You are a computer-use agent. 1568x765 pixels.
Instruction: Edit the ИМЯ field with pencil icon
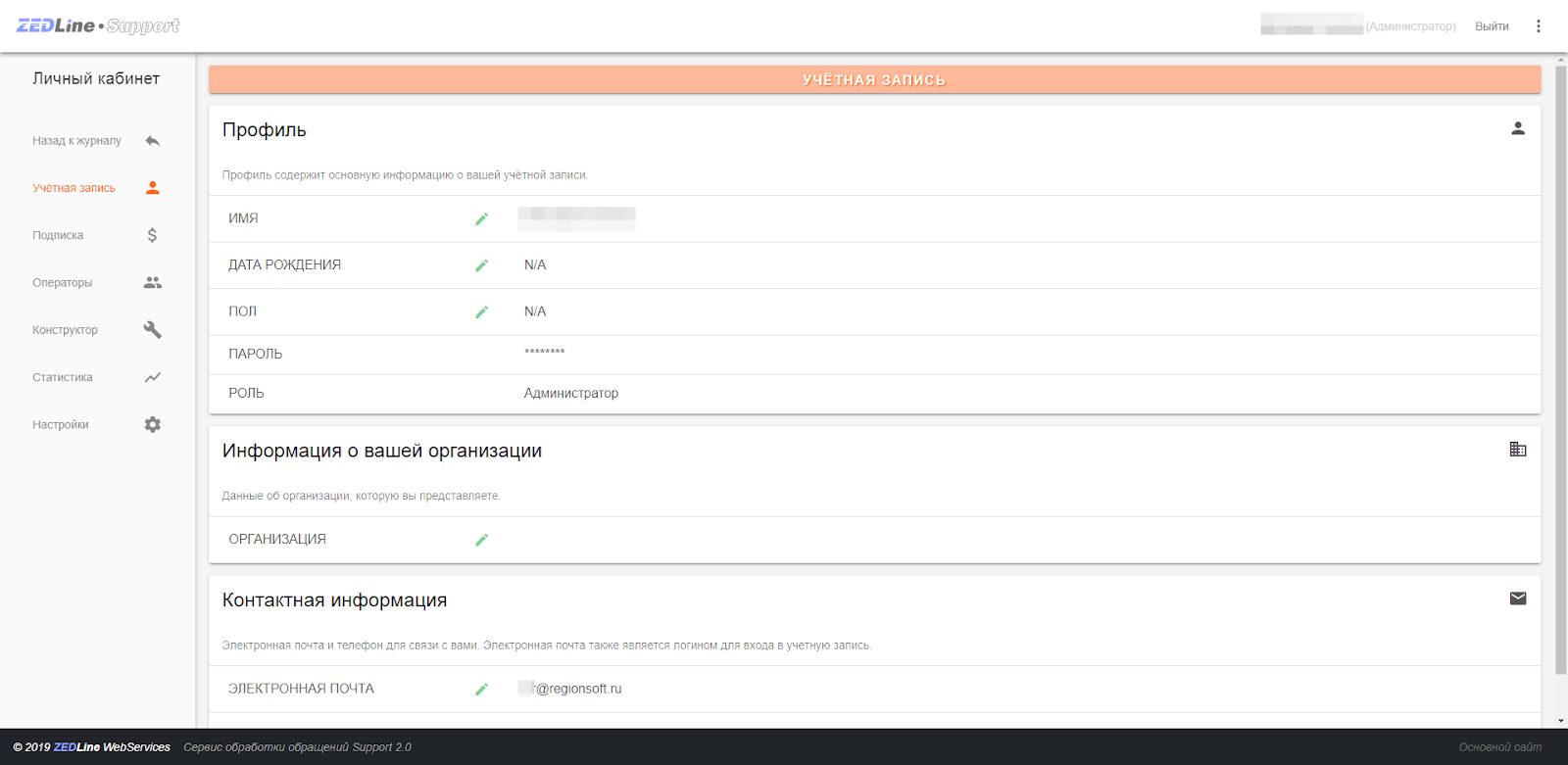(x=481, y=219)
